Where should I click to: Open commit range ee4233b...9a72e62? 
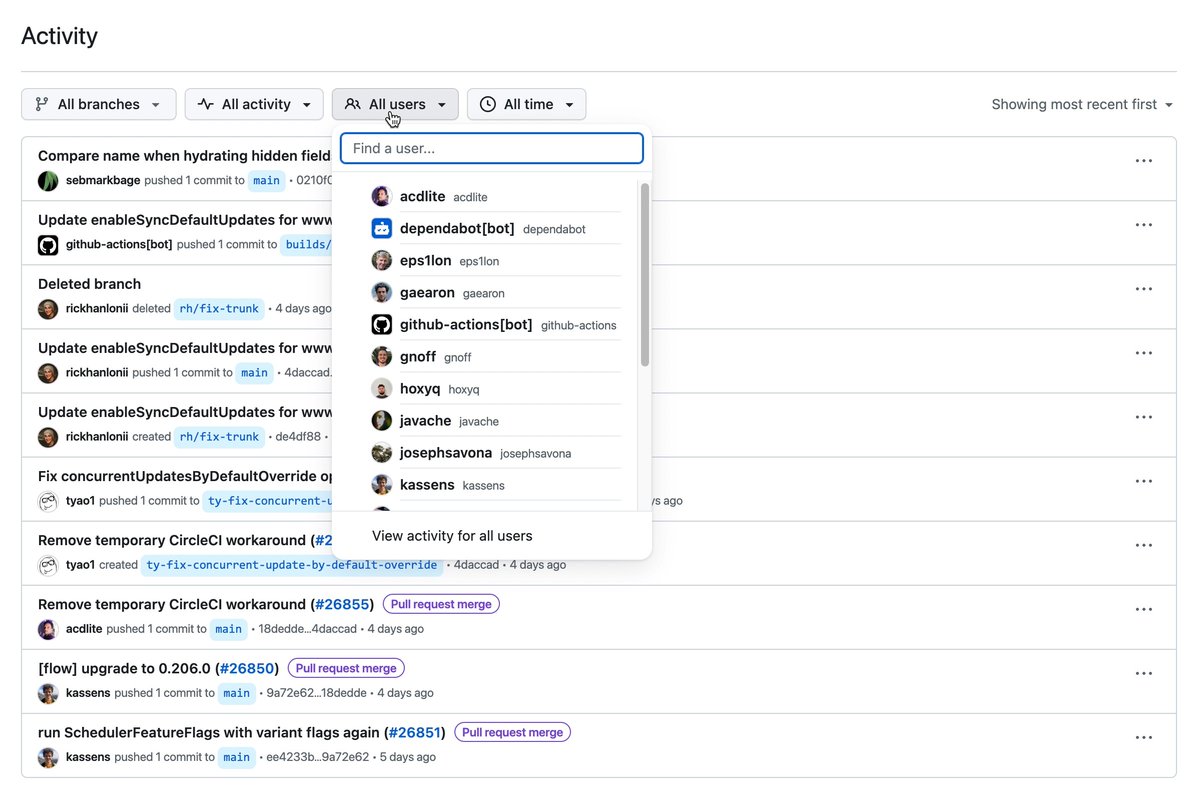(x=317, y=757)
